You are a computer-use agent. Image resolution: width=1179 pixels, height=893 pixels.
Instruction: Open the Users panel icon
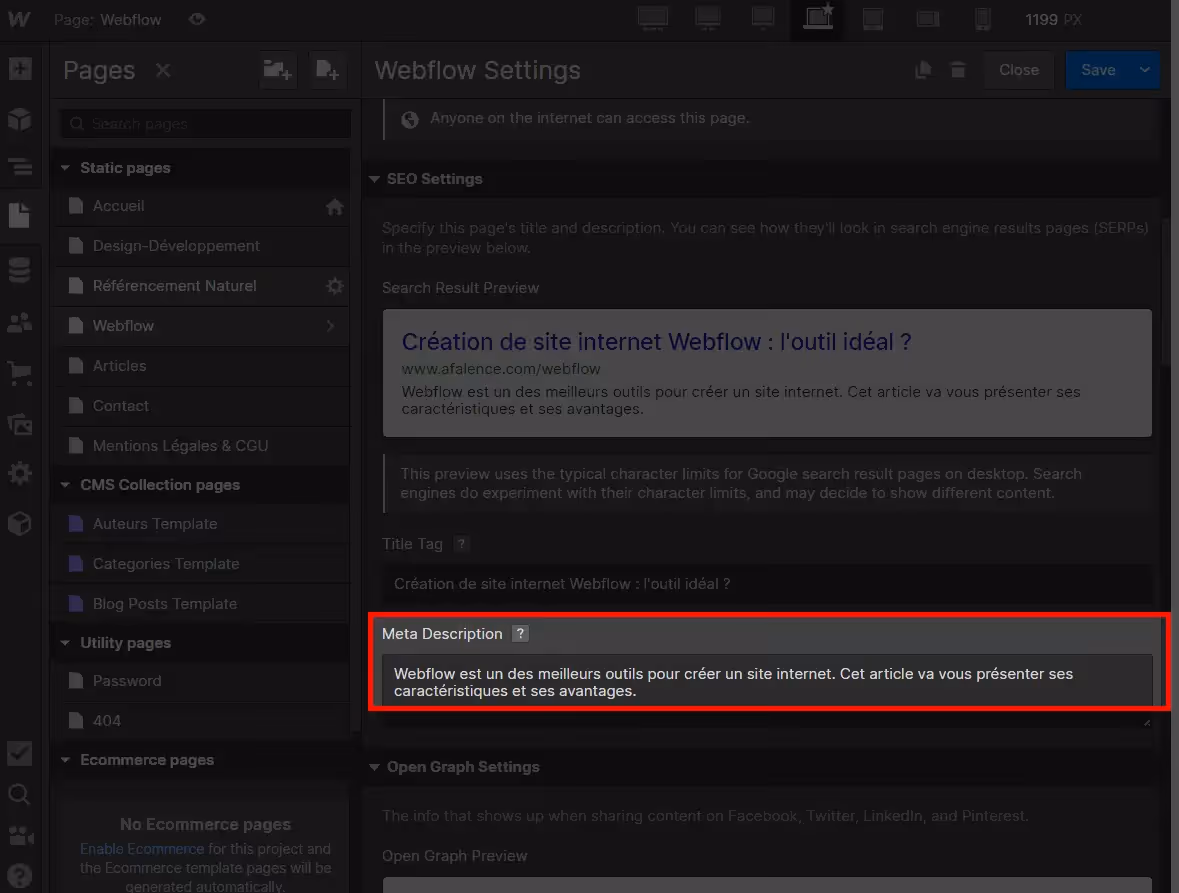[x=20, y=323]
